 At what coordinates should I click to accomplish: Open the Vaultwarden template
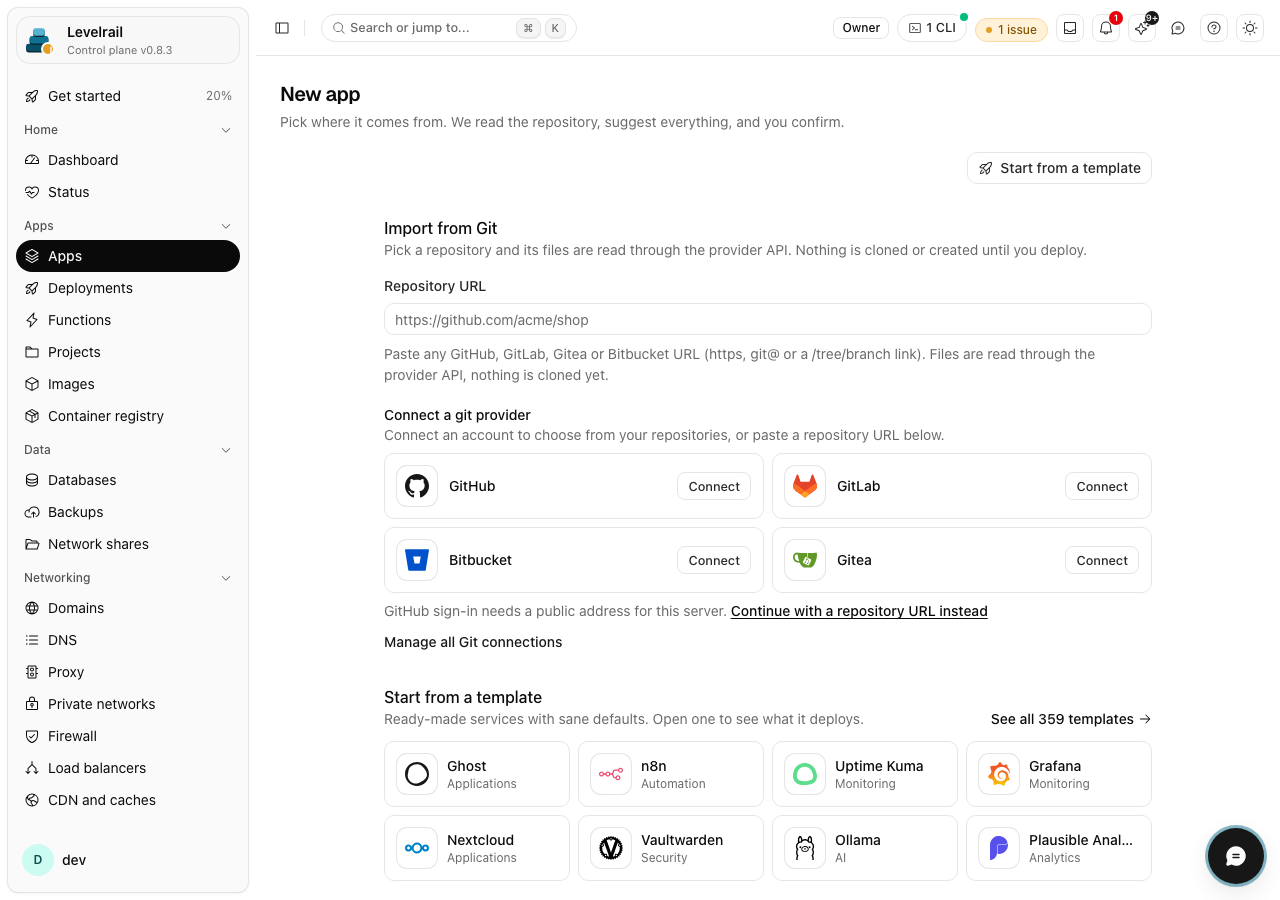[x=671, y=848]
